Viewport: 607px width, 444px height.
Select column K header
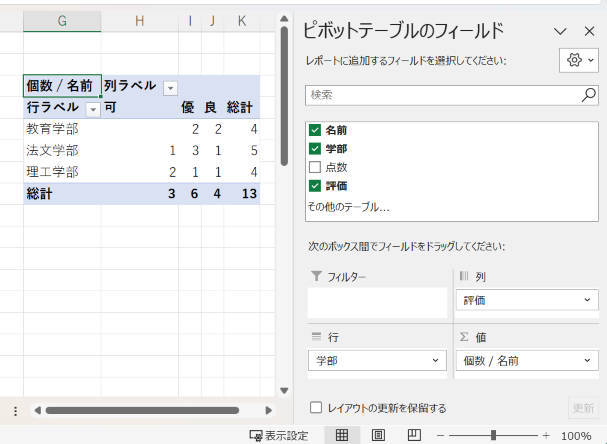(242, 21)
